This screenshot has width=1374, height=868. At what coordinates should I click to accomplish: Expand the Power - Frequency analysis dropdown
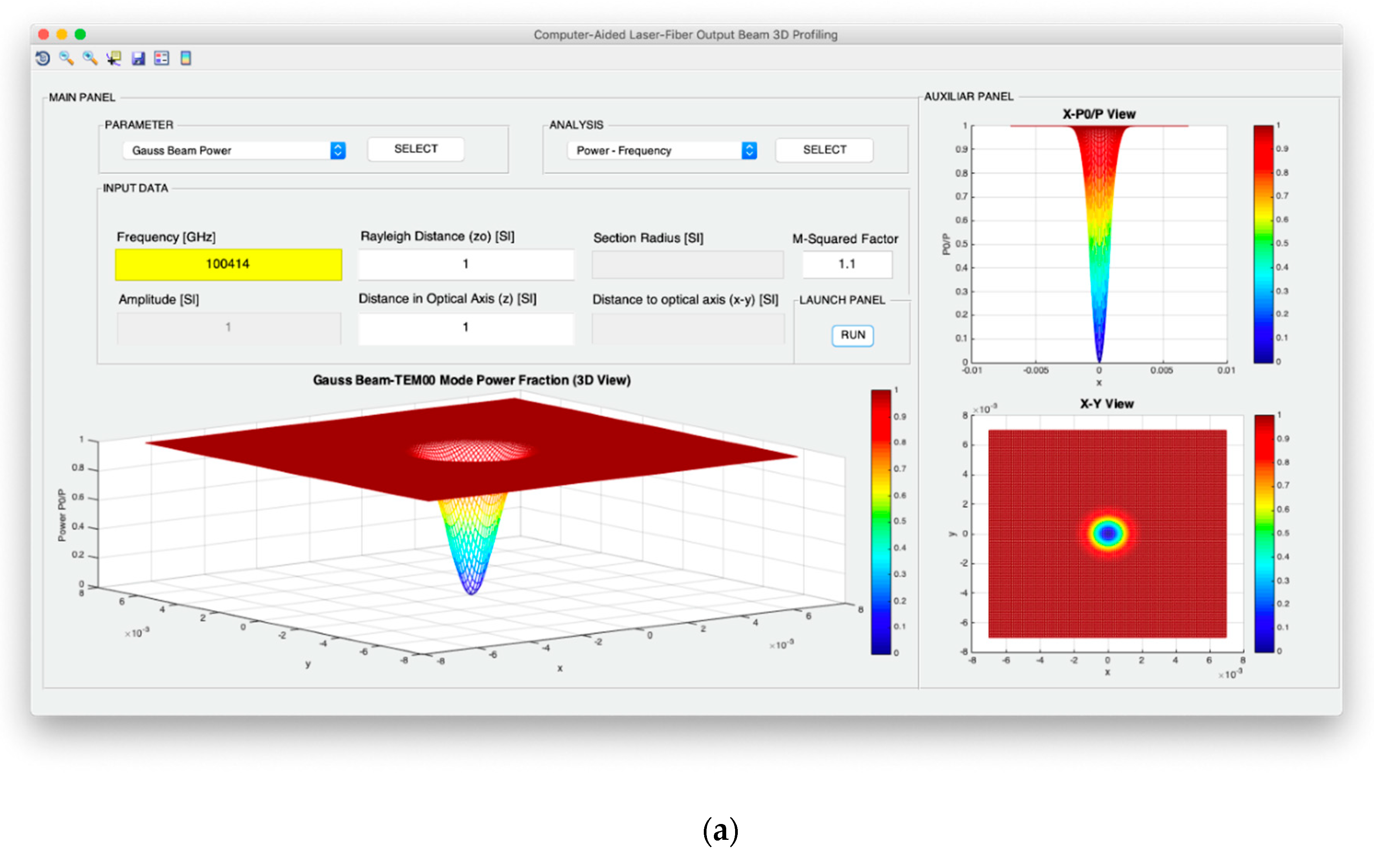749,151
